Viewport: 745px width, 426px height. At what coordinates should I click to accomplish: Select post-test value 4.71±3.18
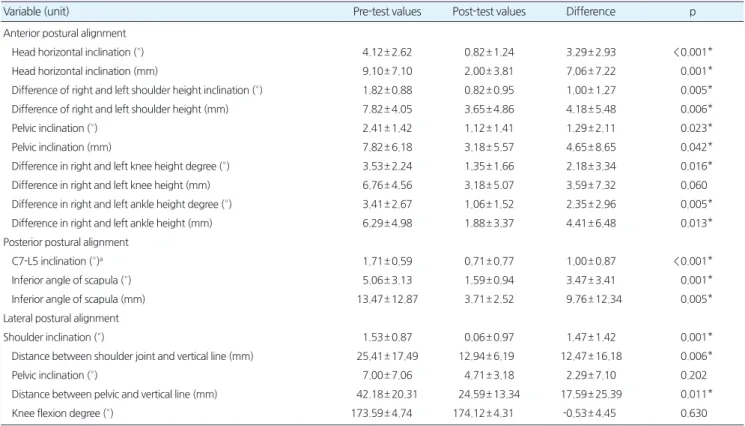[489, 375]
